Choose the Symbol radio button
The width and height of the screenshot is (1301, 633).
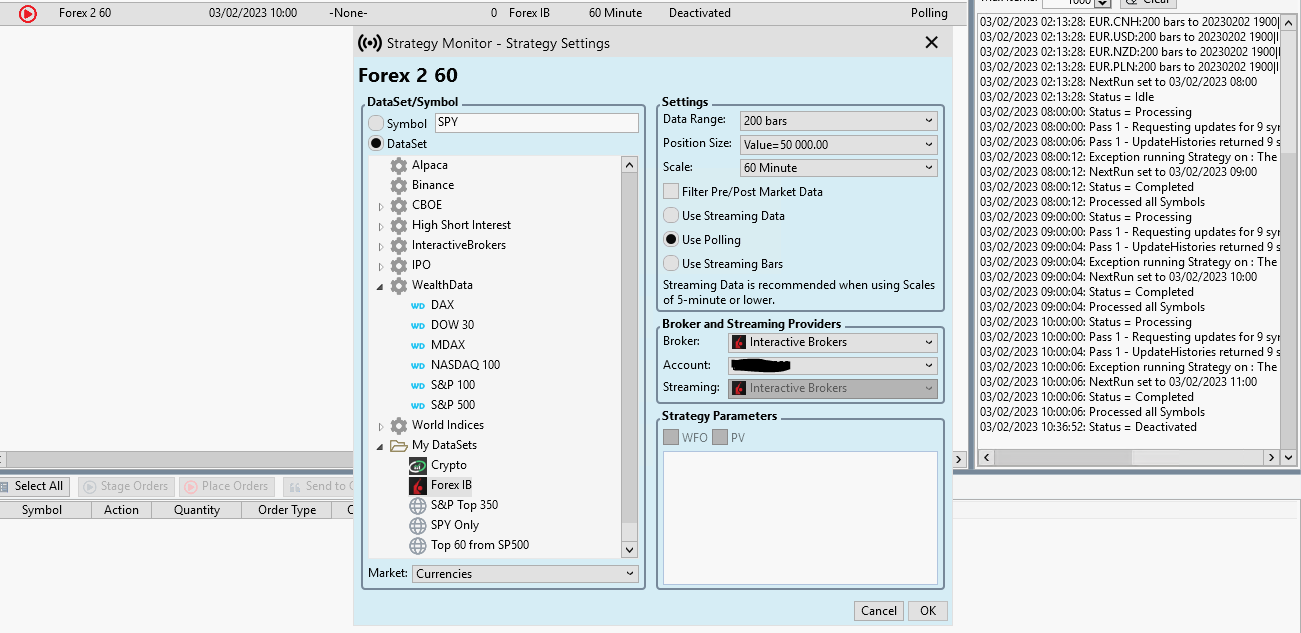coord(376,124)
